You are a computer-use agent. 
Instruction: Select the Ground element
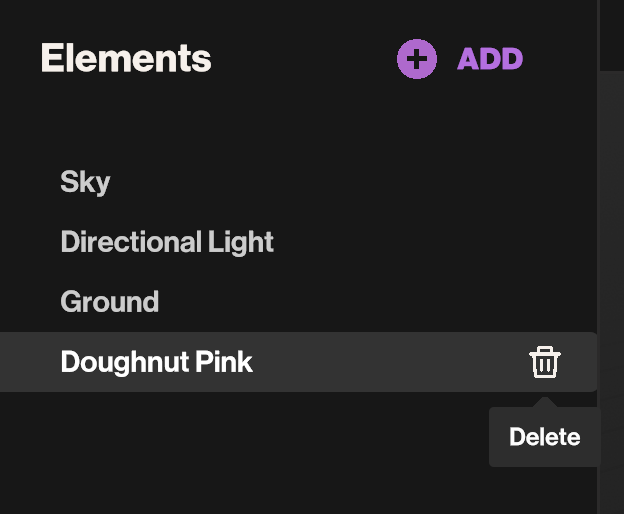(110, 302)
